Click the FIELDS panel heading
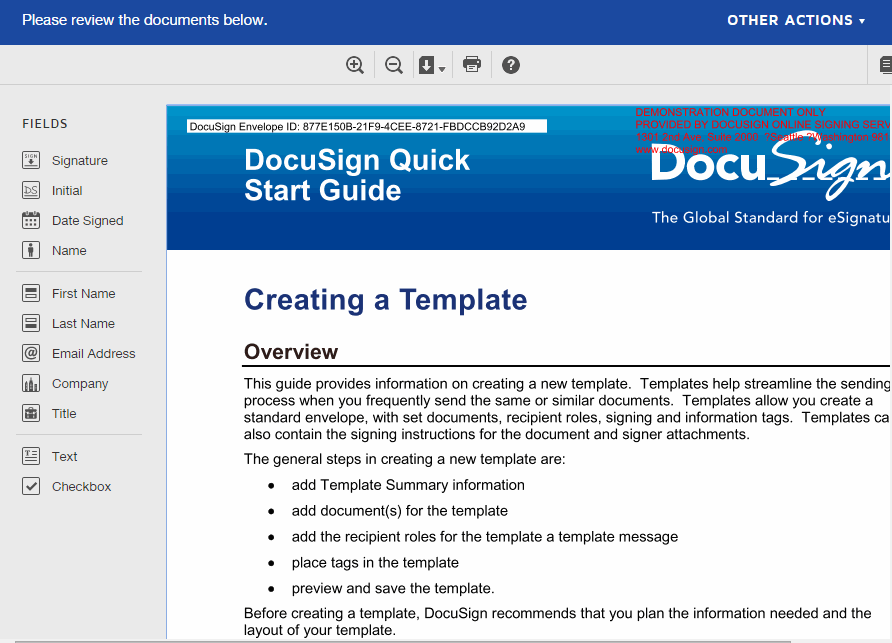This screenshot has width=892, height=643. pyautogui.click(x=45, y=123)
